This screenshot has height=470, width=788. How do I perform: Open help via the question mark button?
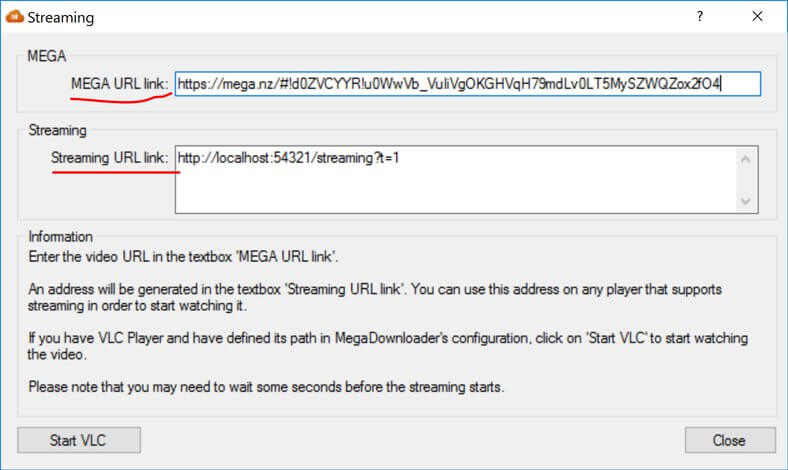(700, 17)
